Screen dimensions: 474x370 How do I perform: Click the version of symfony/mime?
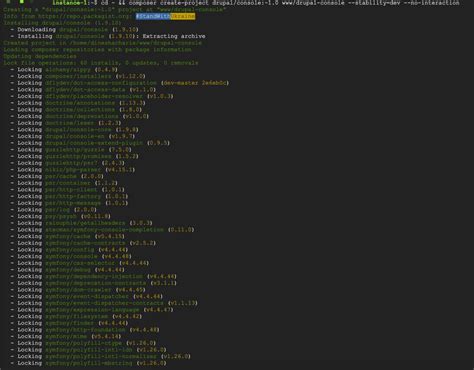click(106, 336)
